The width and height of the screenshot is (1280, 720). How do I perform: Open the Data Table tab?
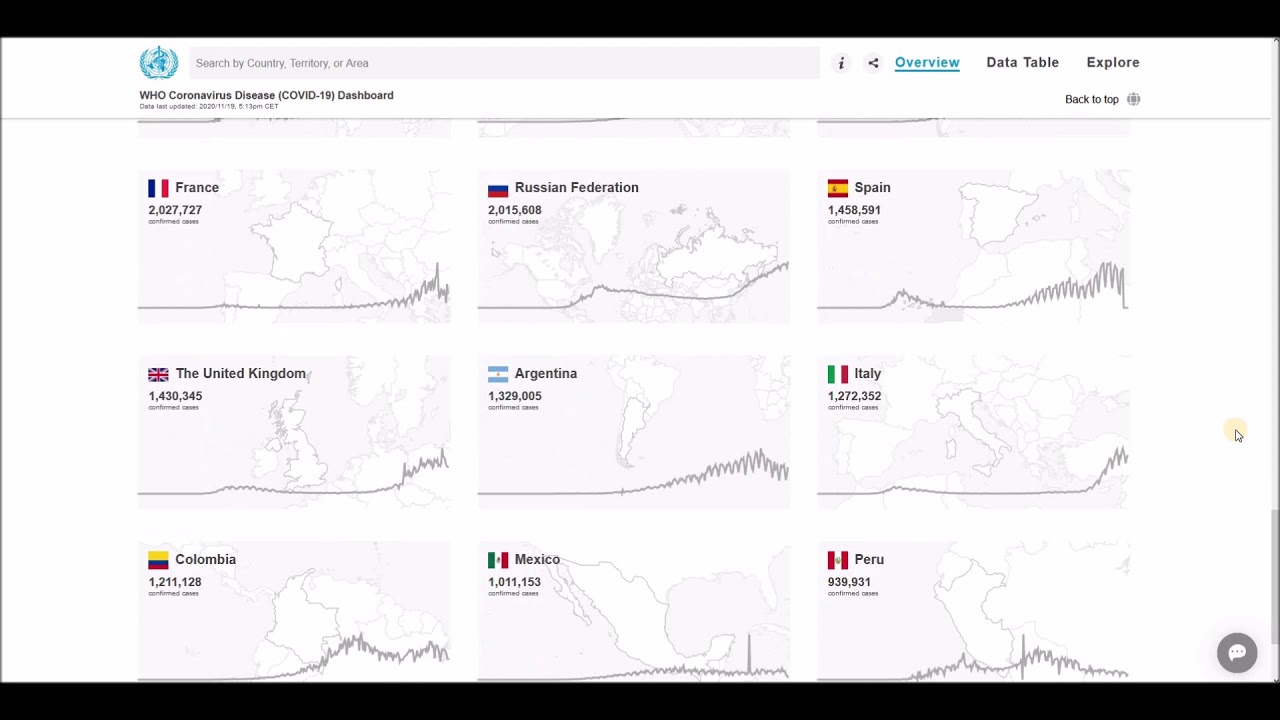coord(1022,62)
